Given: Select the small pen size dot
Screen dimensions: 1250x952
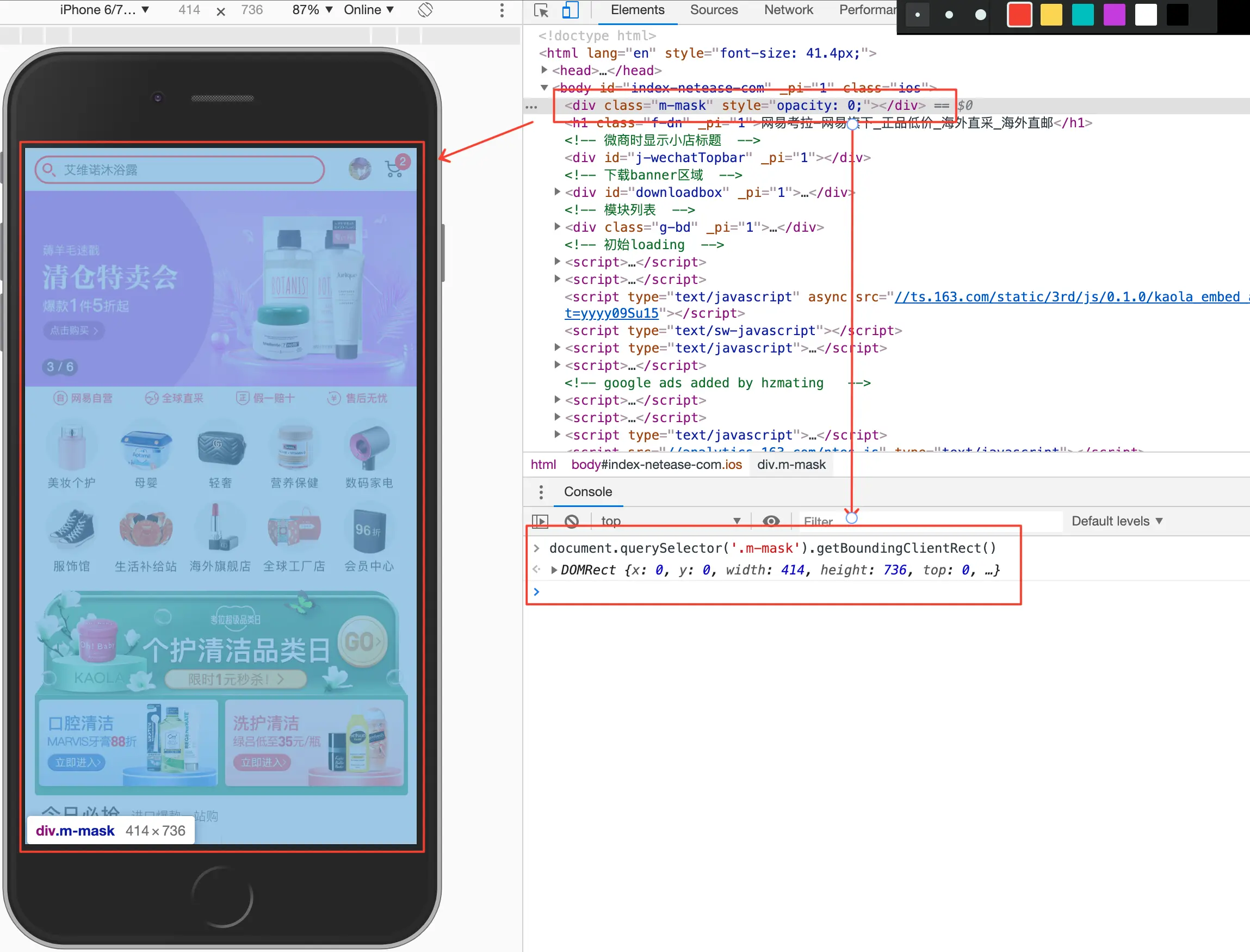Looking at the screenshot, I should tap(918, 15).
